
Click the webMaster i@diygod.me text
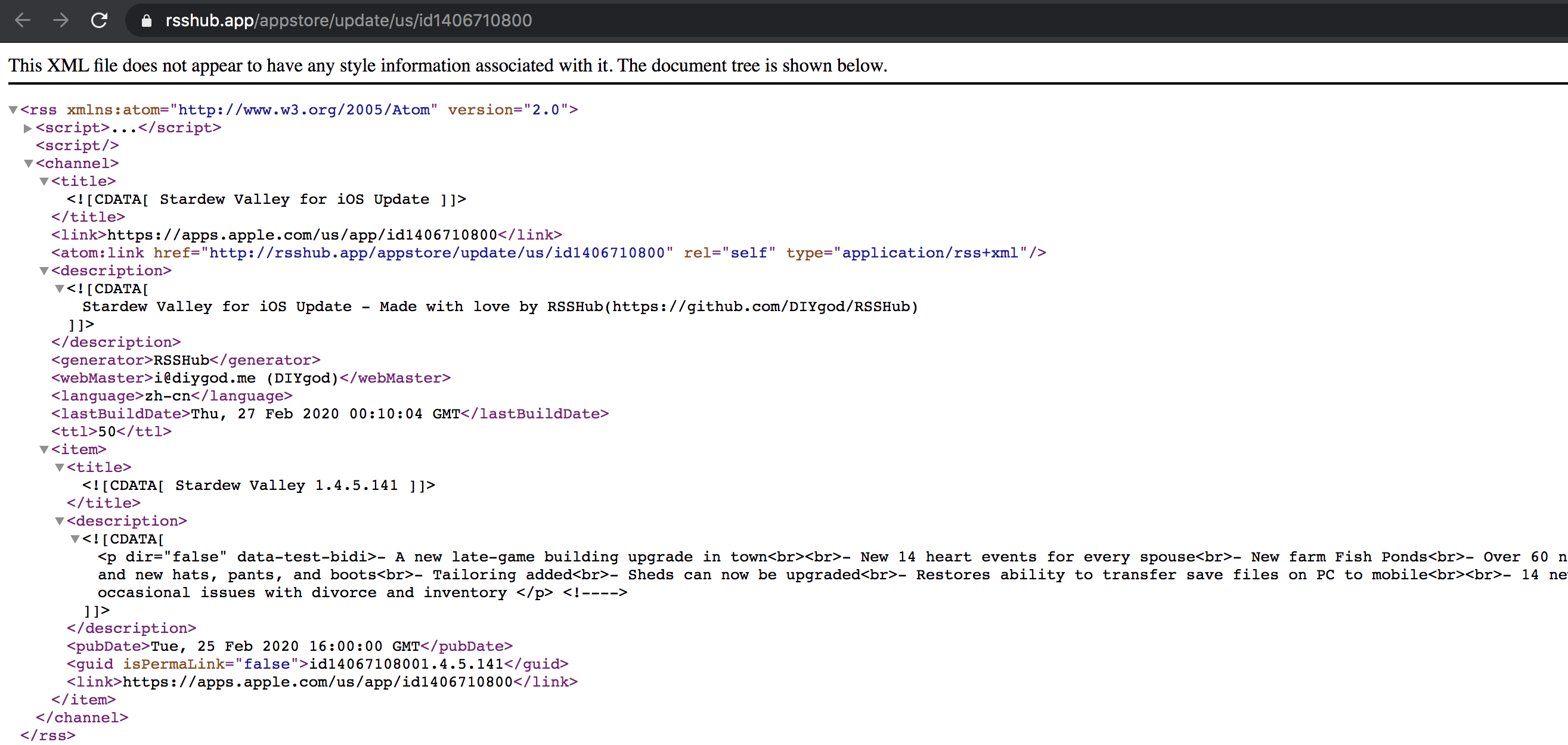246,378
